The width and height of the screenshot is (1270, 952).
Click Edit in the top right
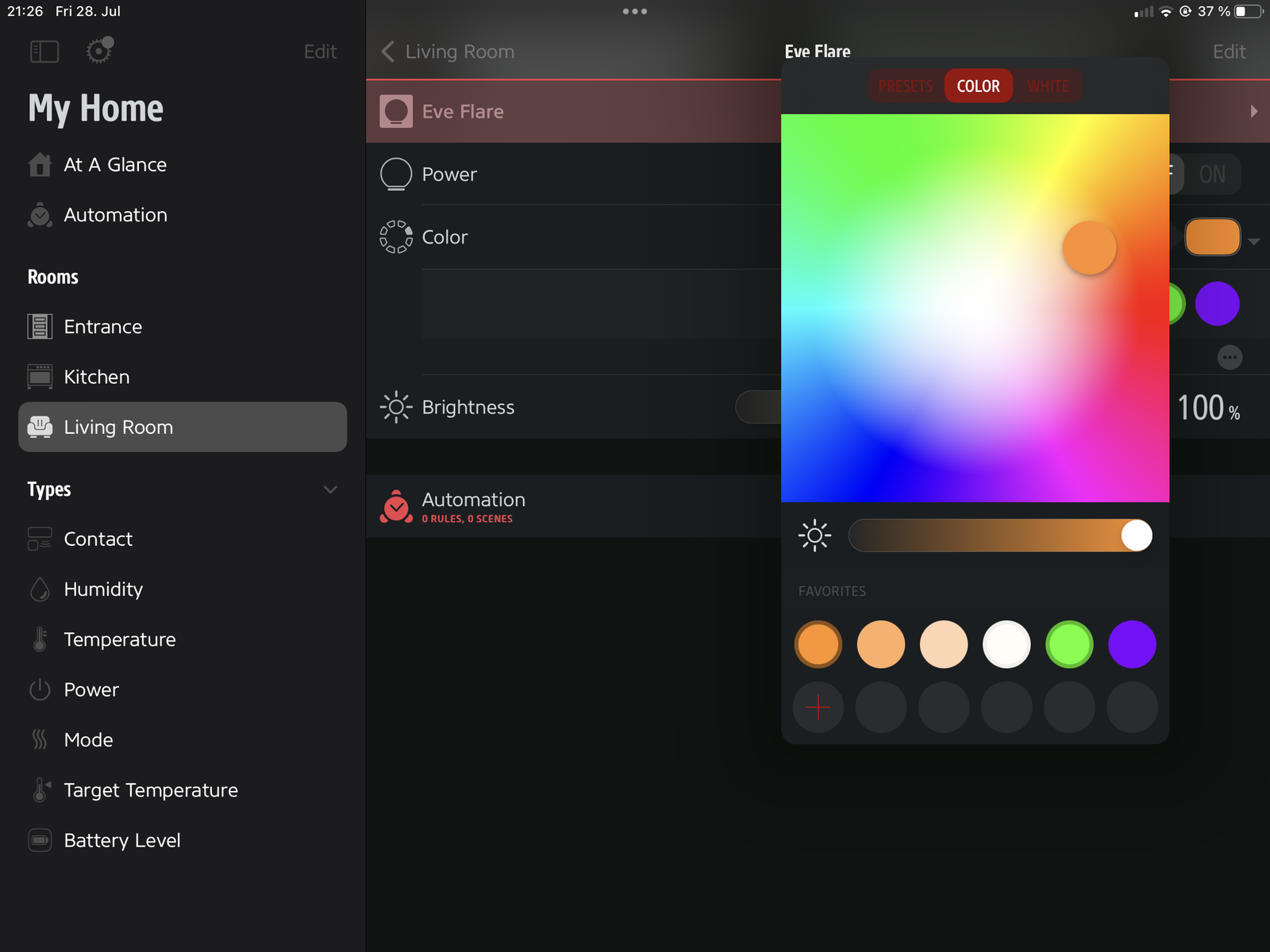coord(1229,52)
